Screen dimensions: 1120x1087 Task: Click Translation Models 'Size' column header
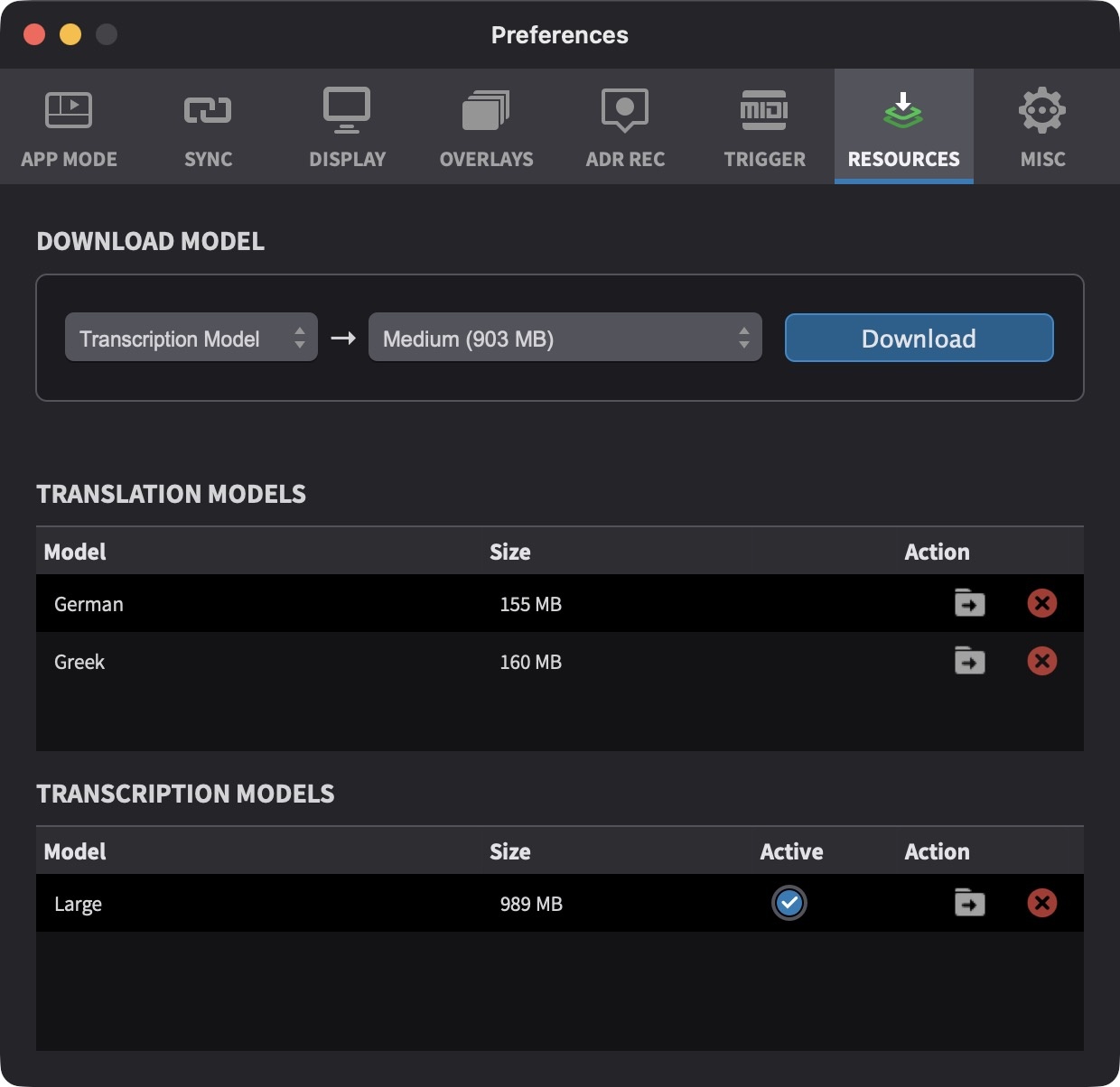coord(510,552)
